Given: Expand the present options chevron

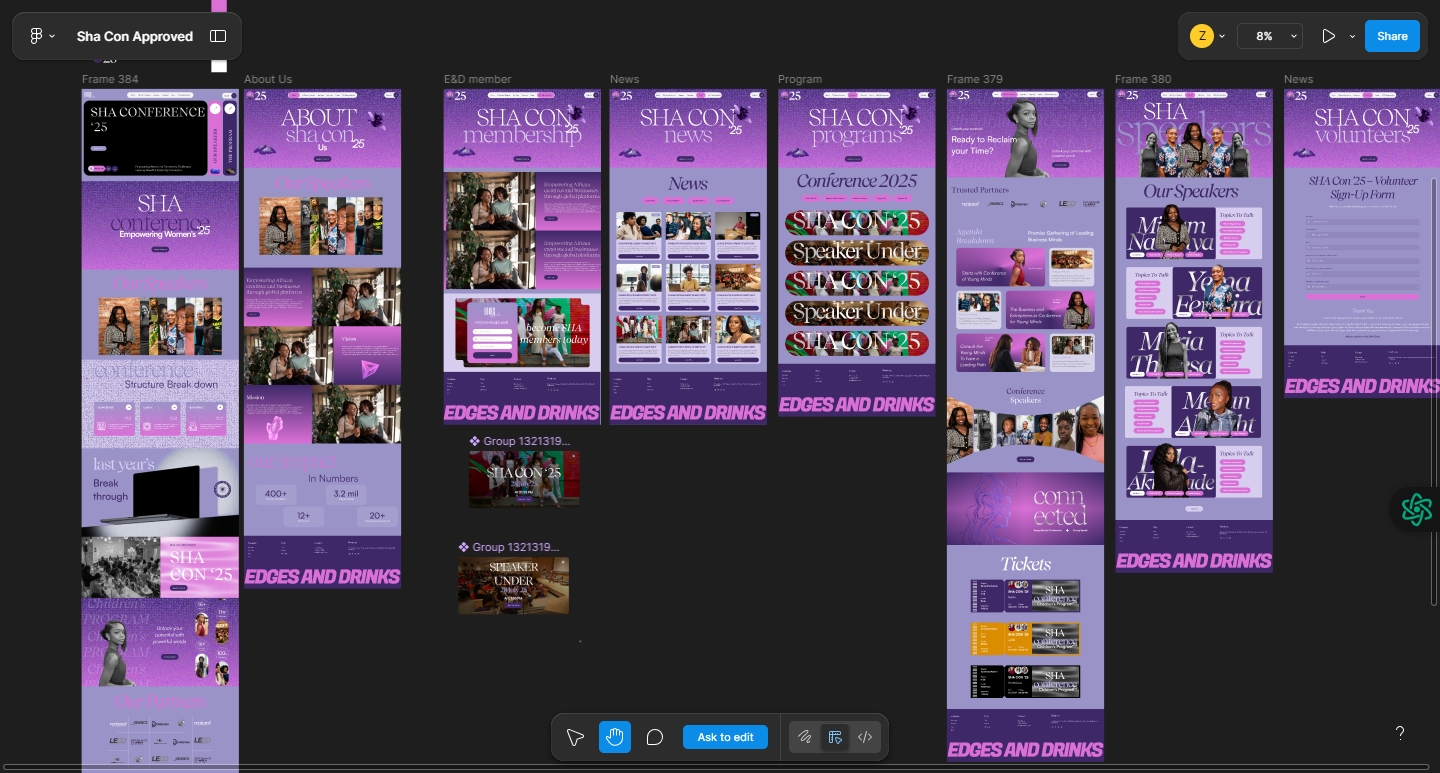Looking at the screenshot, I should [1352, 36].
